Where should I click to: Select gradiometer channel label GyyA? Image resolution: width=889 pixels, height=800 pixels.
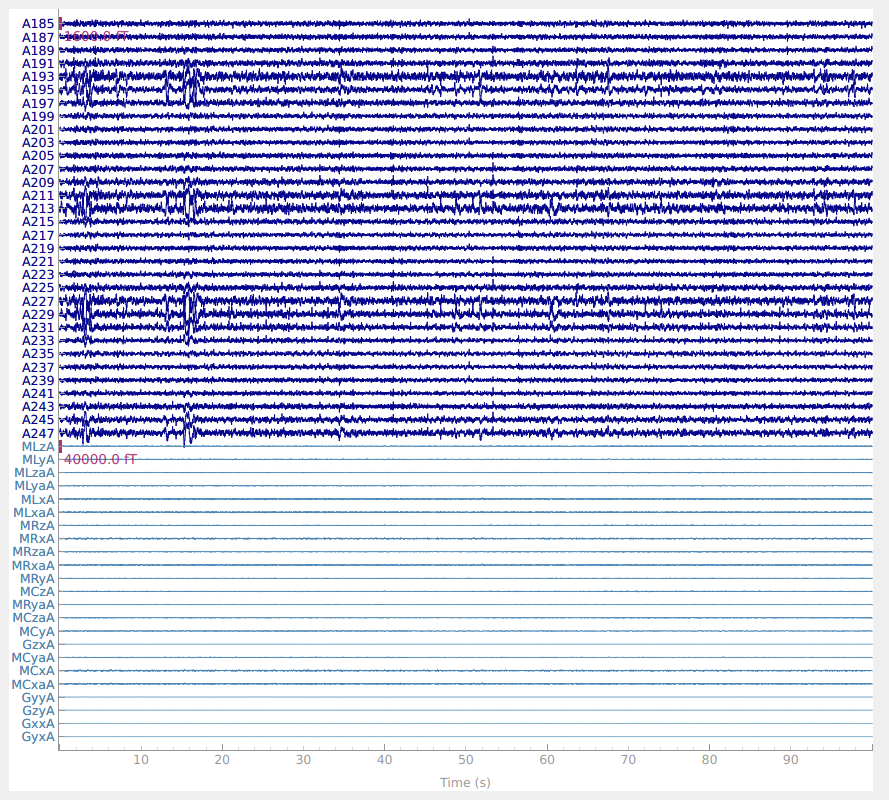pos(39,697)
